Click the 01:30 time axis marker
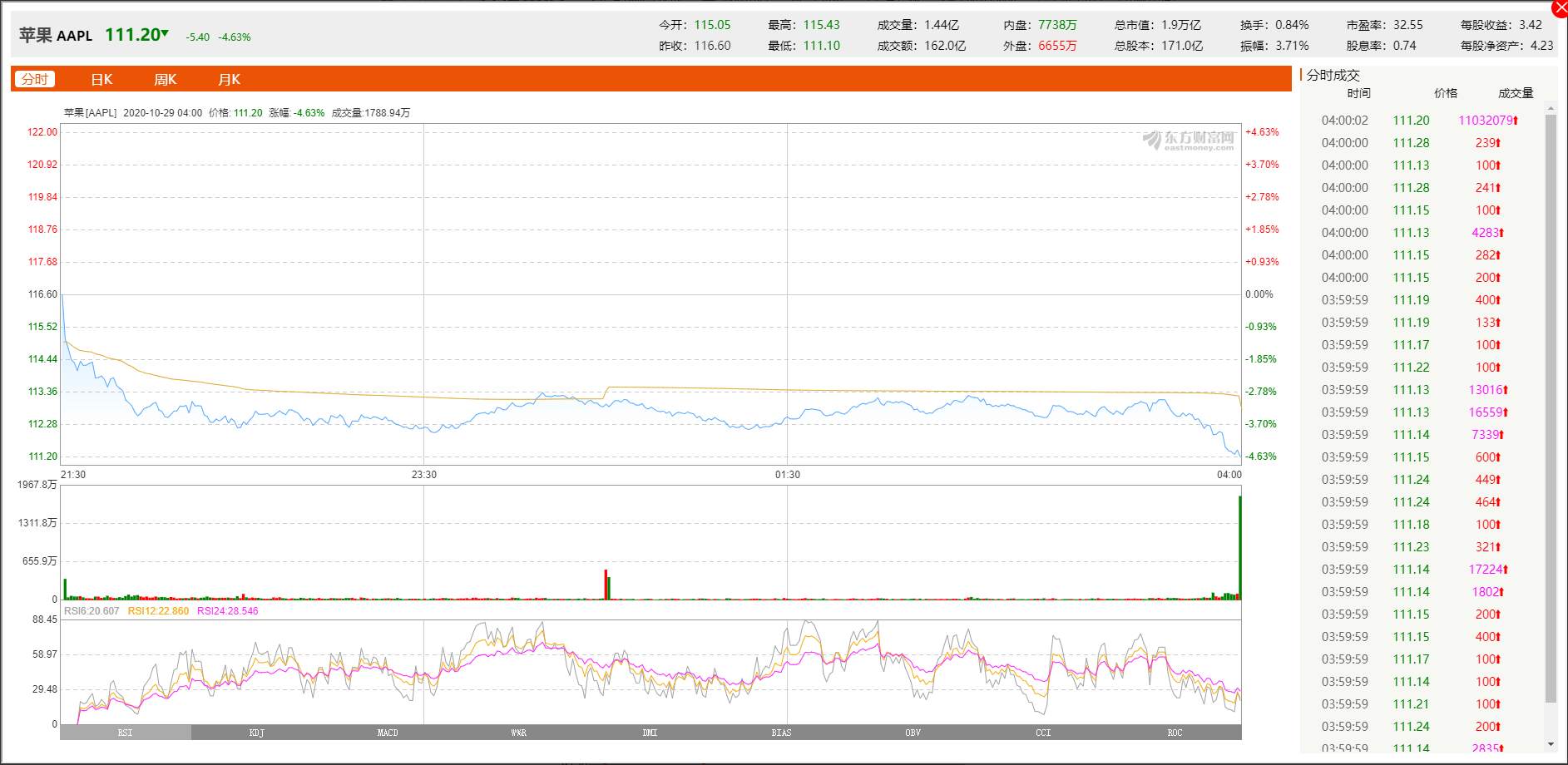The width and height of the screenshot is (1568, 765). pos(788,475)
